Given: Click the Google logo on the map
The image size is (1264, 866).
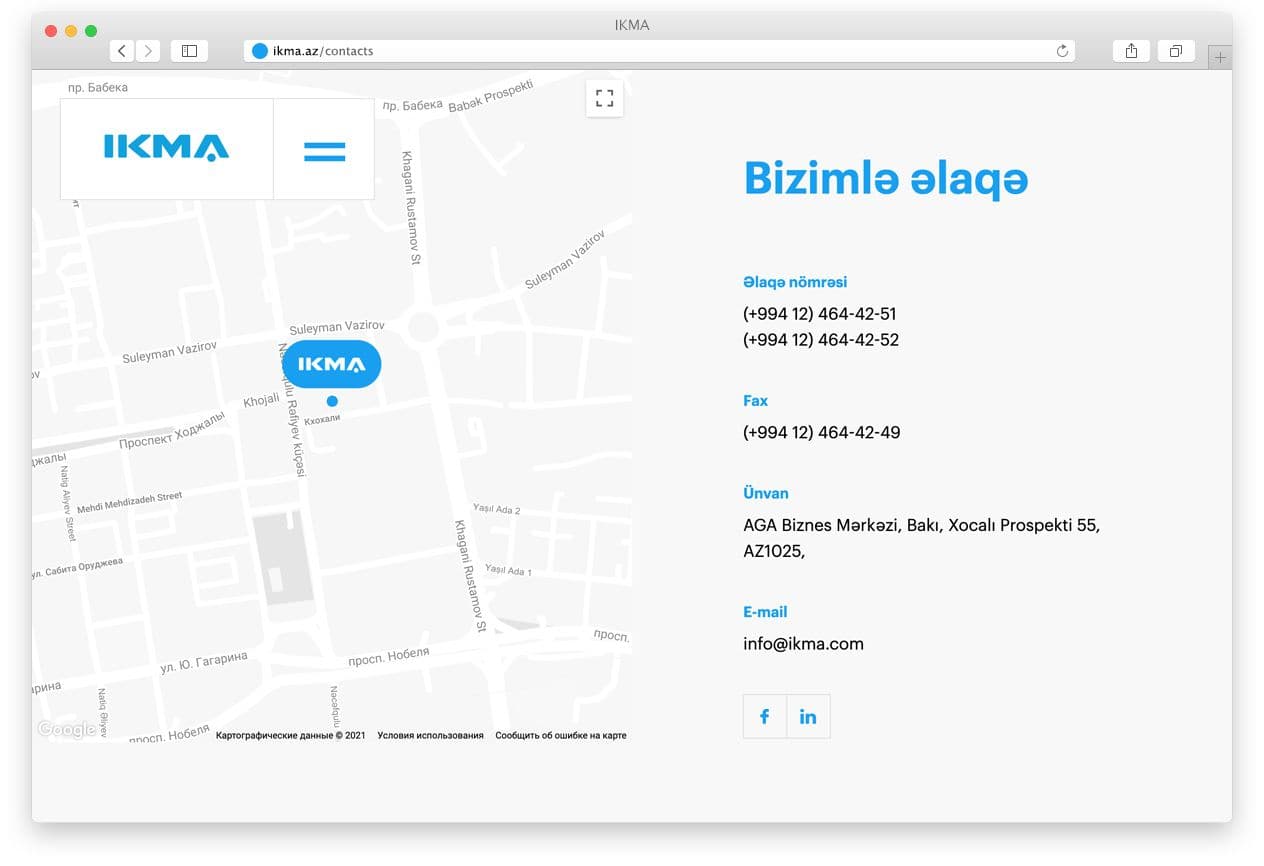Looking at the screenshot, I should 66,729.
